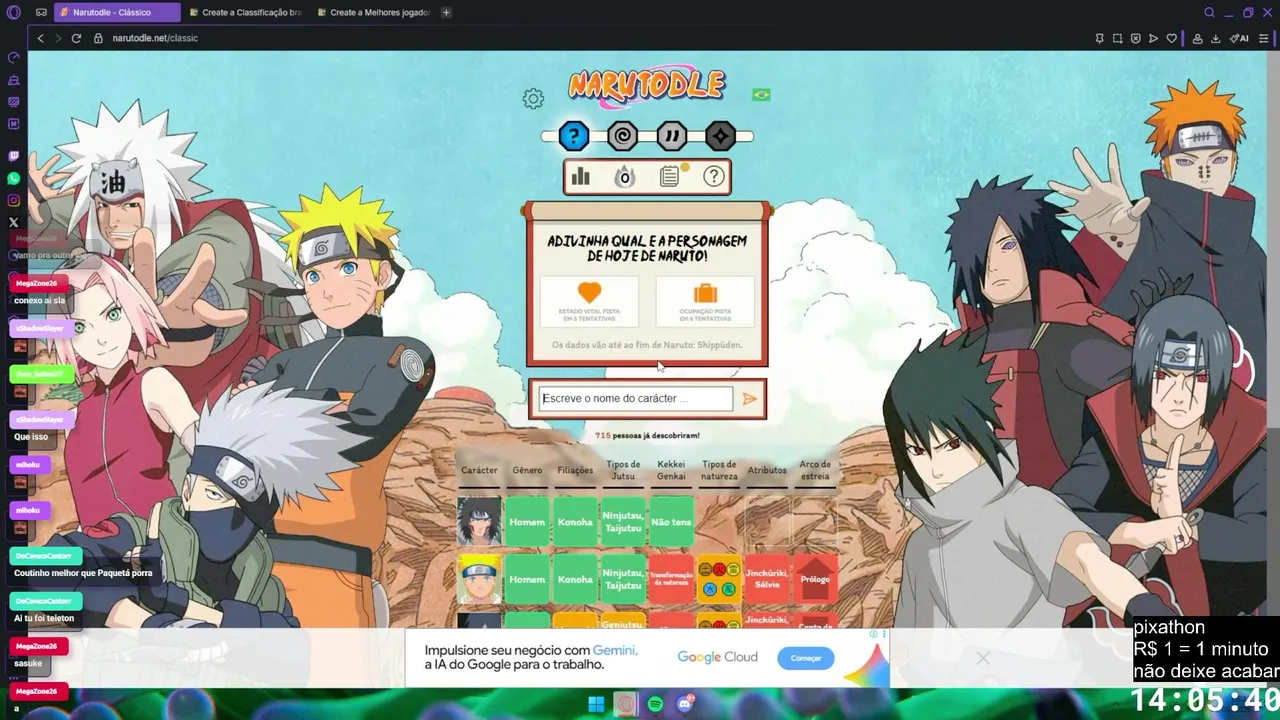This screenshot has height=720, width=1280.
Task: Click the Kekkei Genkai column header
Action: [671, 470]
